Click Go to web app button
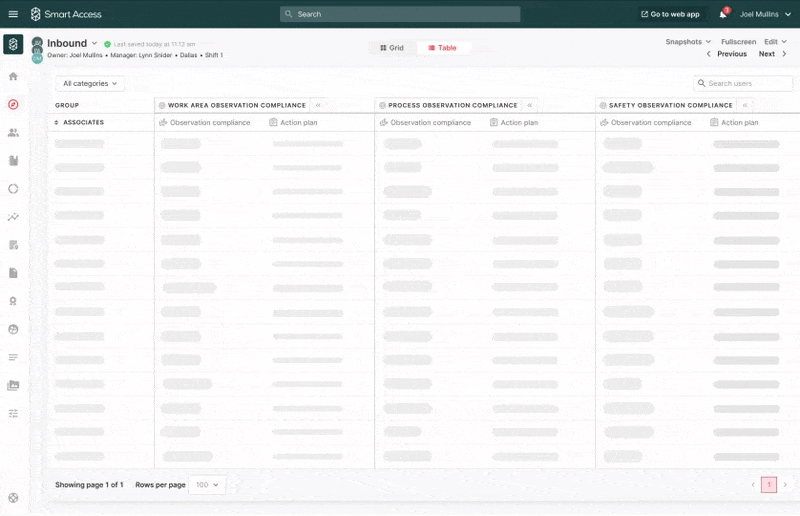Screen dimensions: 800x516 [x=670, y=14]
